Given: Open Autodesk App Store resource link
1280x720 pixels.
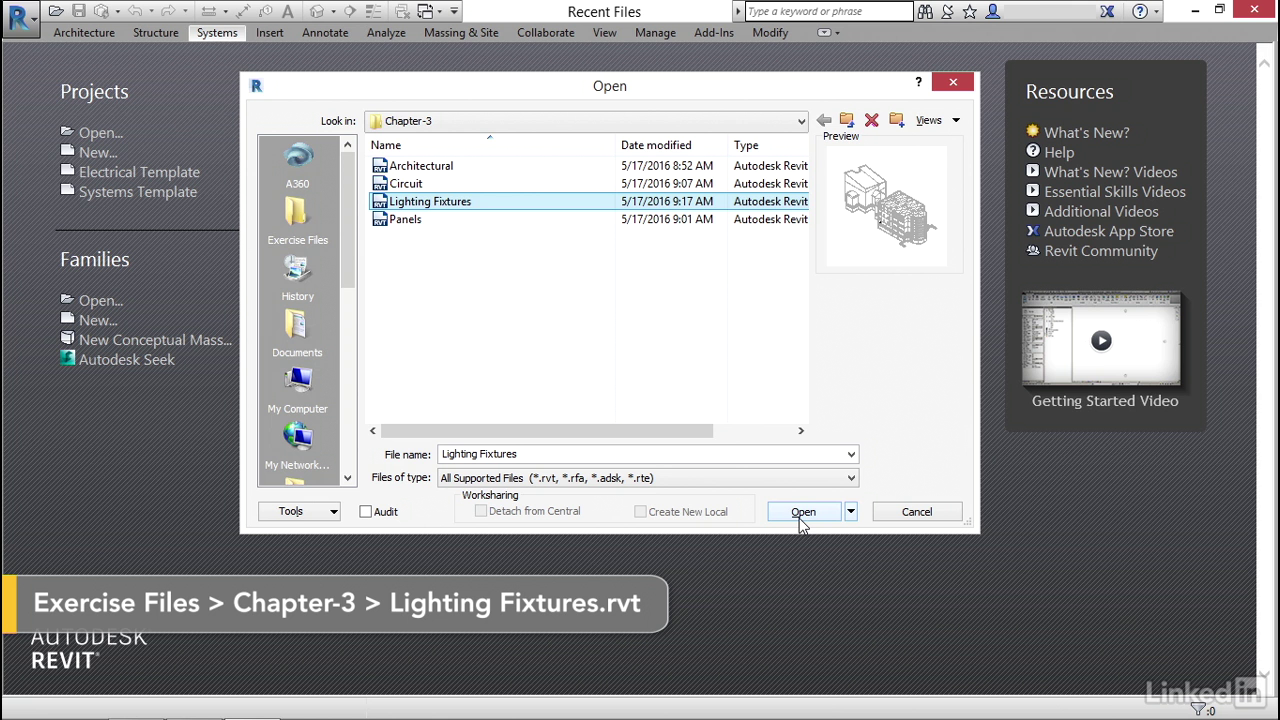Looking at the screenshot, I should (1109, 231).
